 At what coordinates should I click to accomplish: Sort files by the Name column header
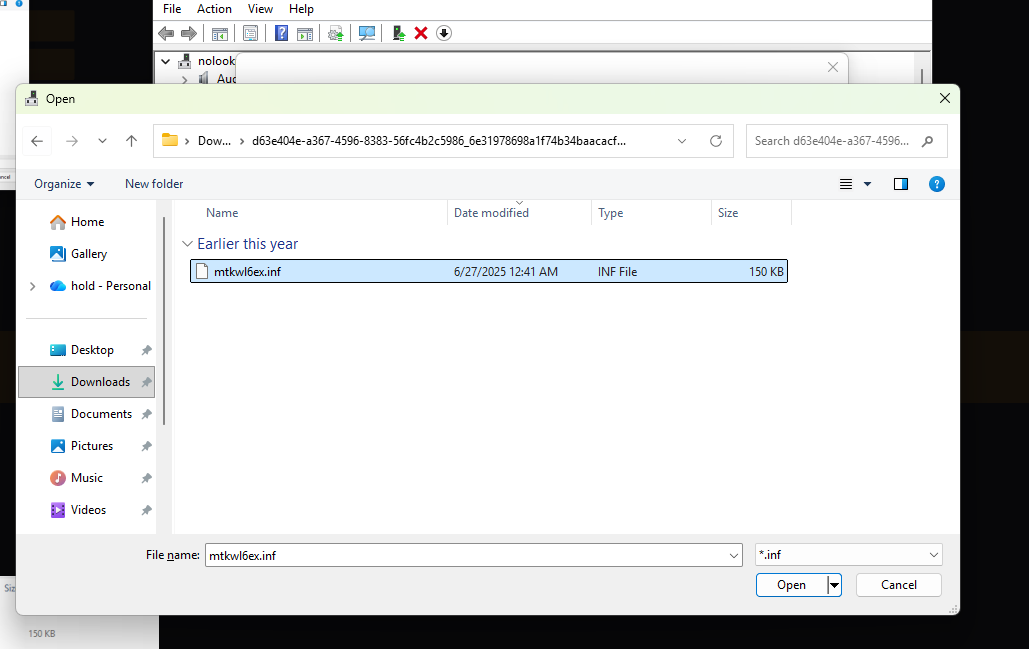(x=222, y=213)
